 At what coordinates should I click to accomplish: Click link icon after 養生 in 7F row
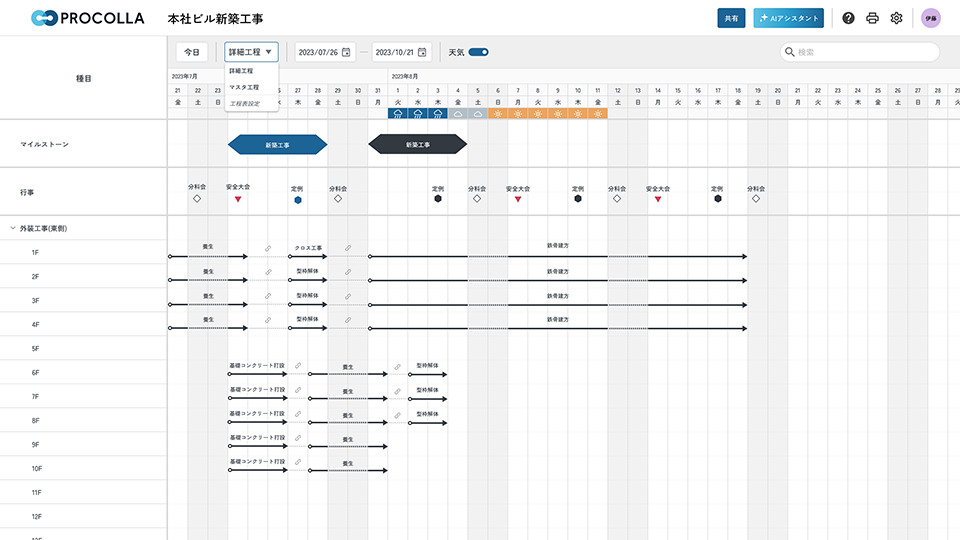click(397, 391)
